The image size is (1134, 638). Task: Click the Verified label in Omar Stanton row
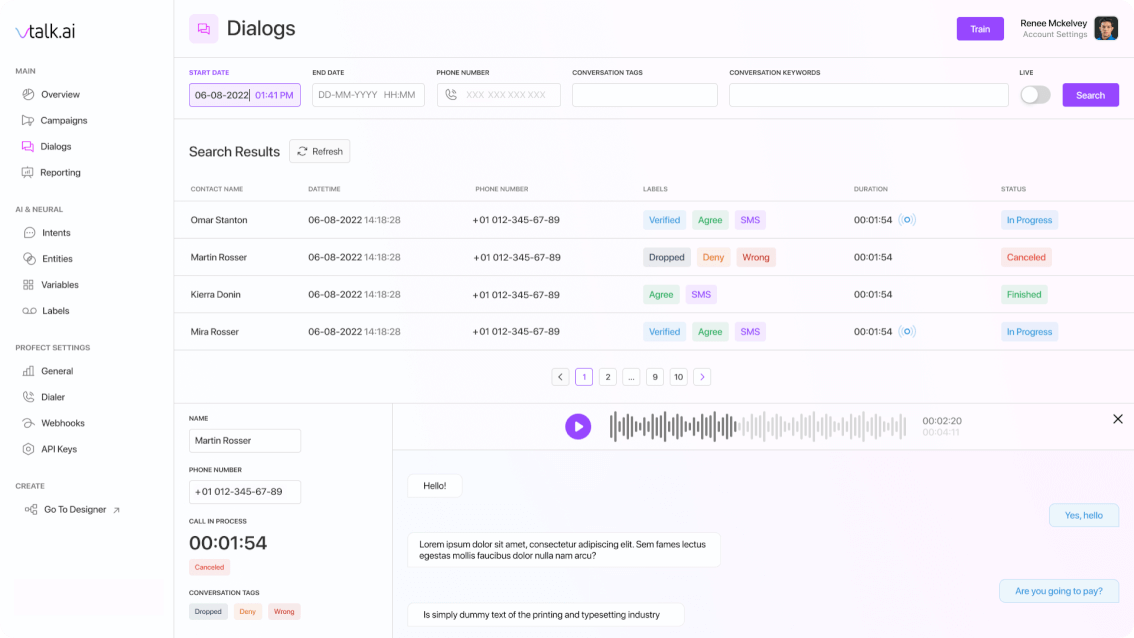664,220
